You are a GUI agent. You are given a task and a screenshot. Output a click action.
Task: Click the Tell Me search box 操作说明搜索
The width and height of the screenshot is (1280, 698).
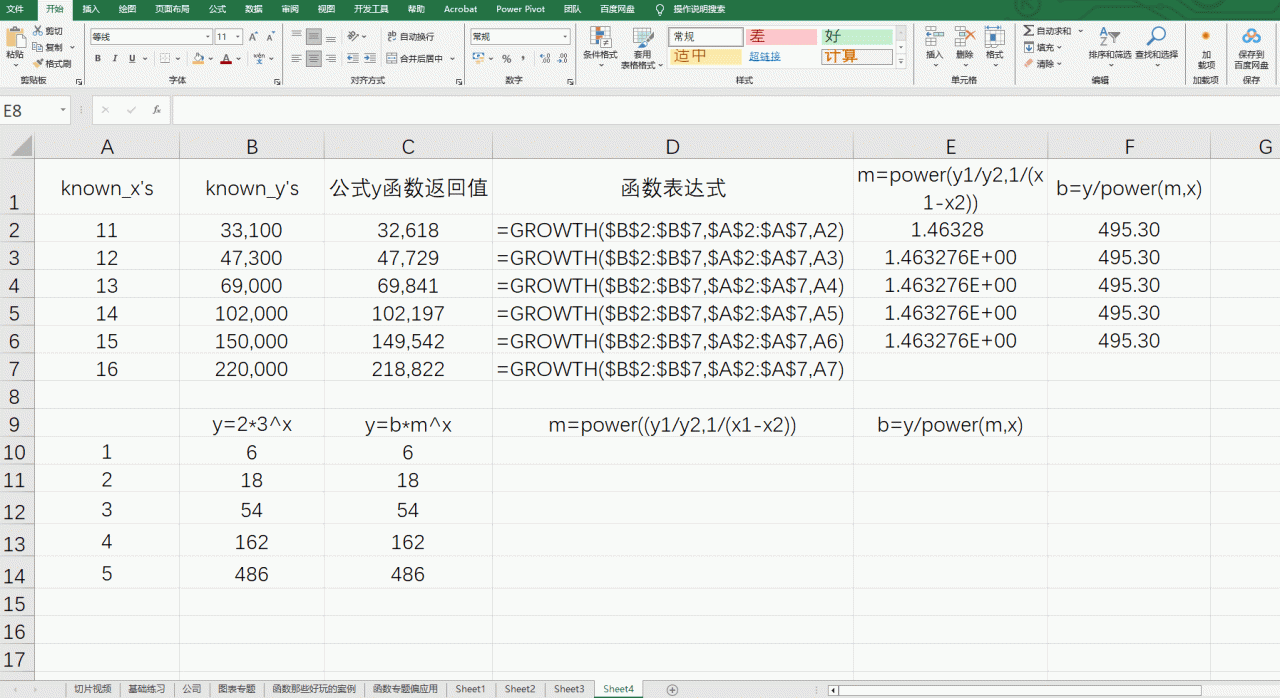click(x=699, y=9)
